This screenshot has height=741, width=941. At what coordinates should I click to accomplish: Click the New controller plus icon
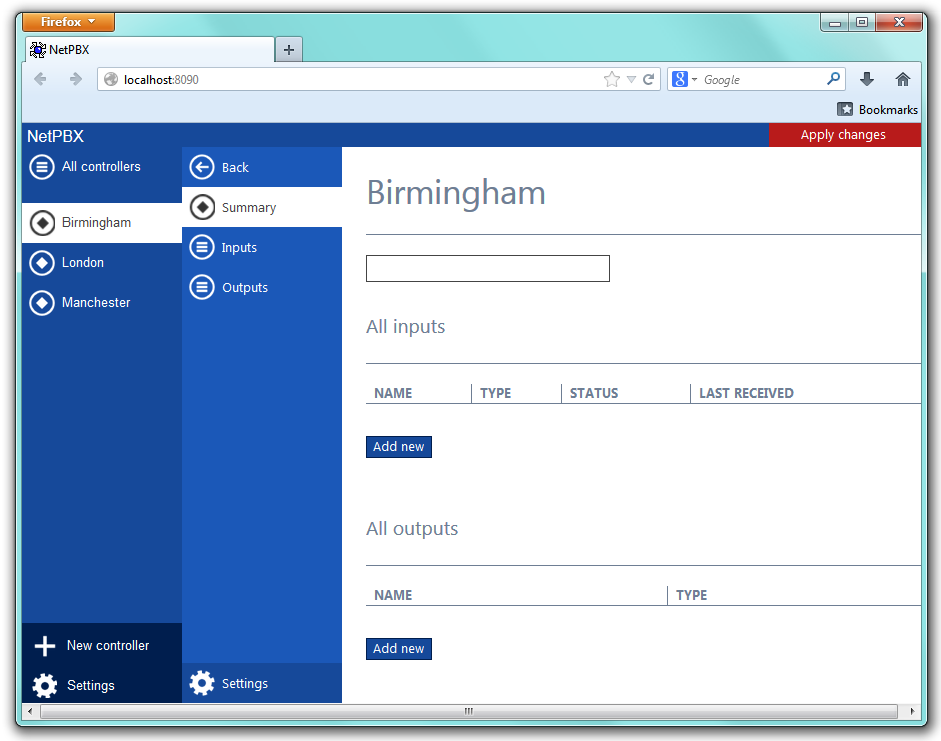(45, 646)
